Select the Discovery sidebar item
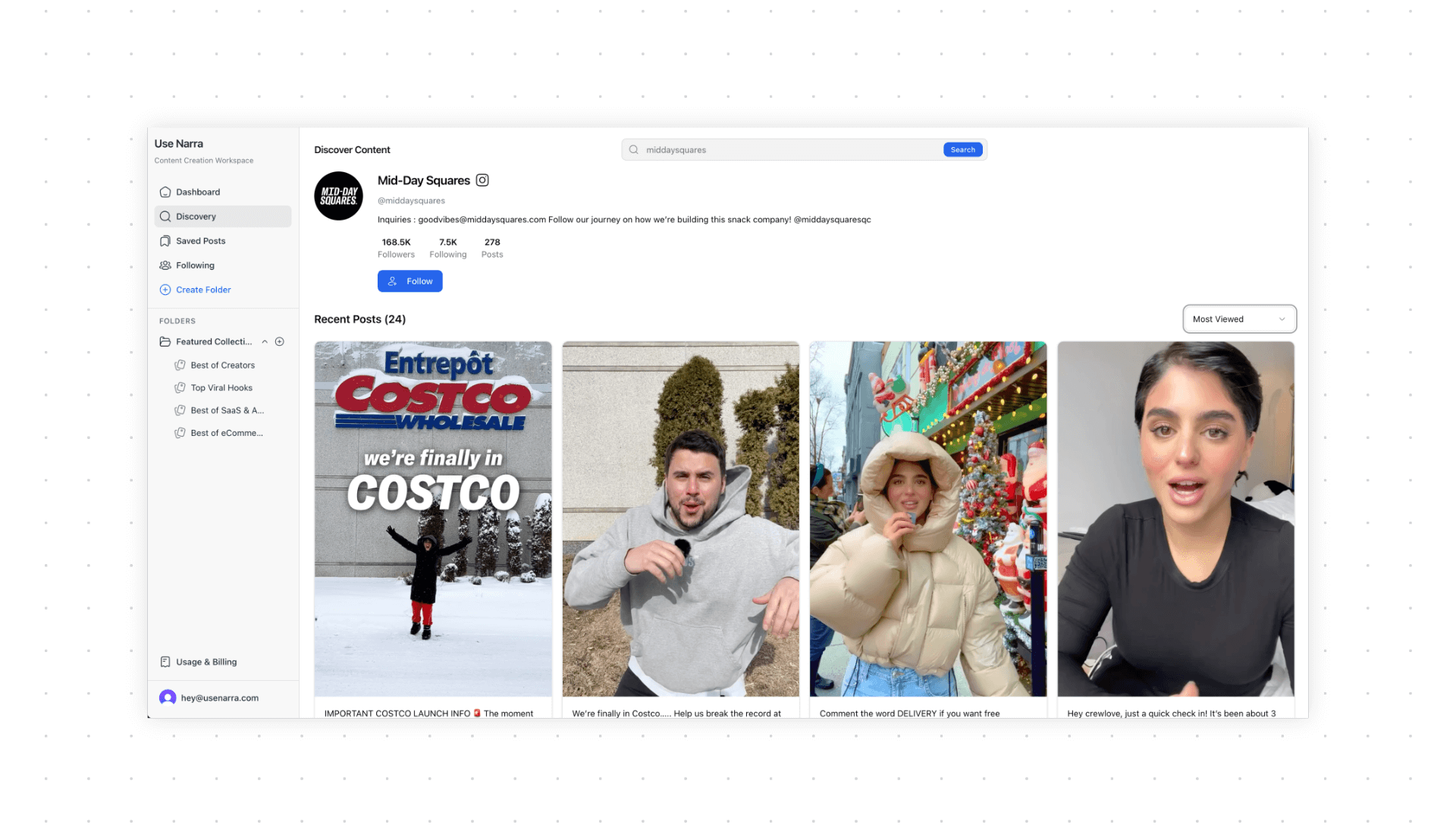This screenshot has height=834, width=1456. tap(196, 217)
